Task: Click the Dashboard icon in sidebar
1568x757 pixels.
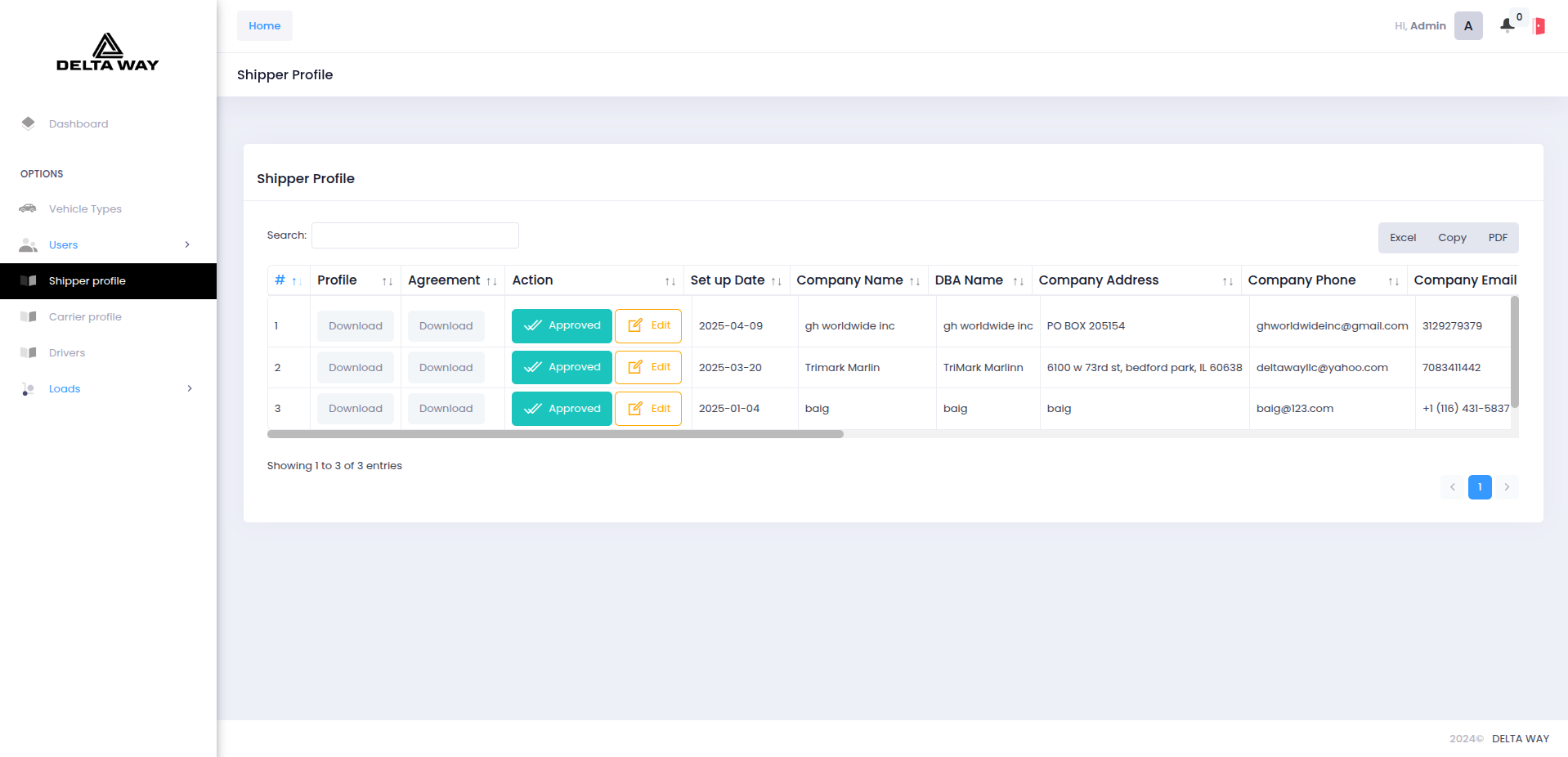Action: [x=29, y=123]
